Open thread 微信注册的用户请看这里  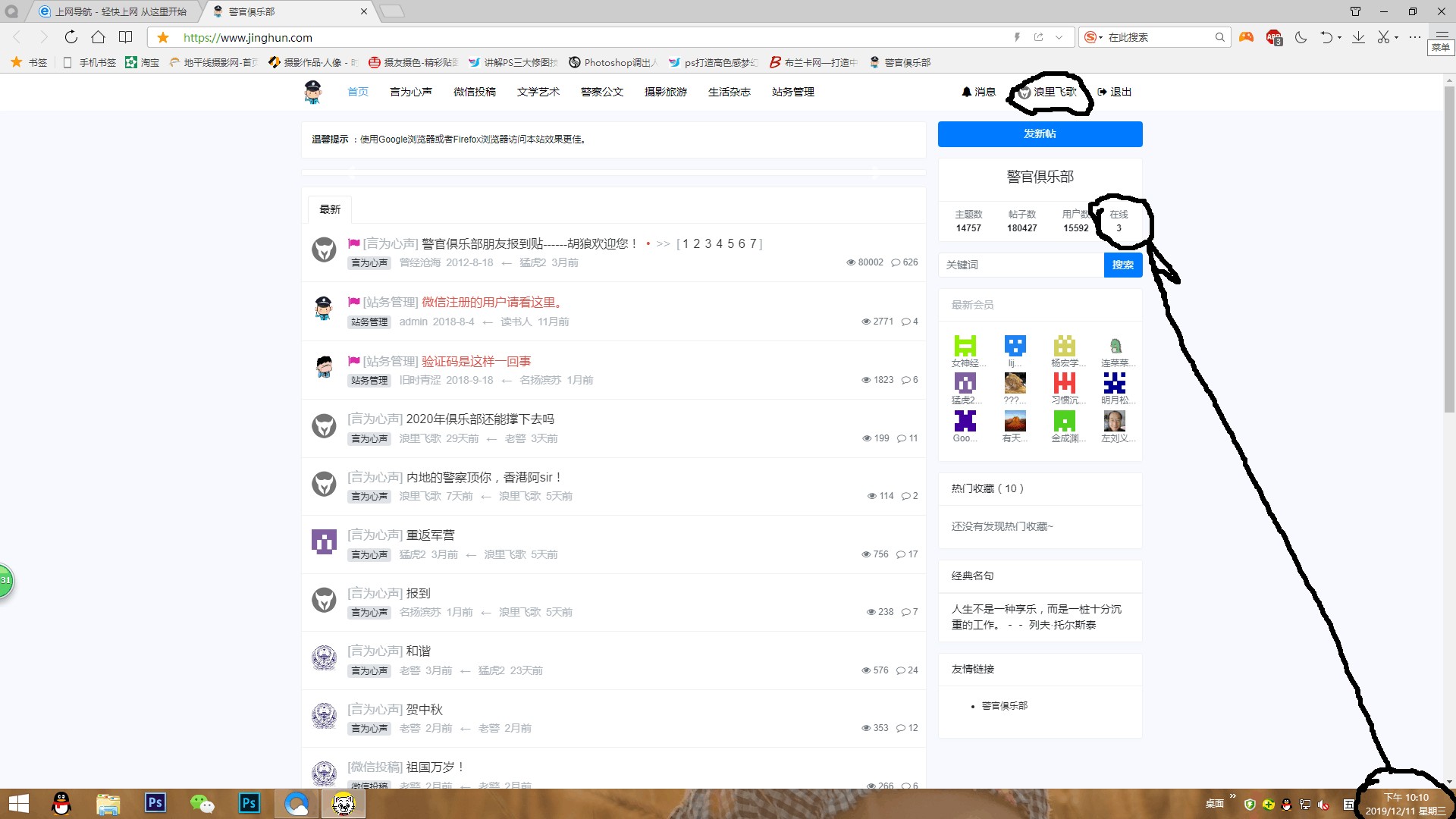[x=492, y=302]
